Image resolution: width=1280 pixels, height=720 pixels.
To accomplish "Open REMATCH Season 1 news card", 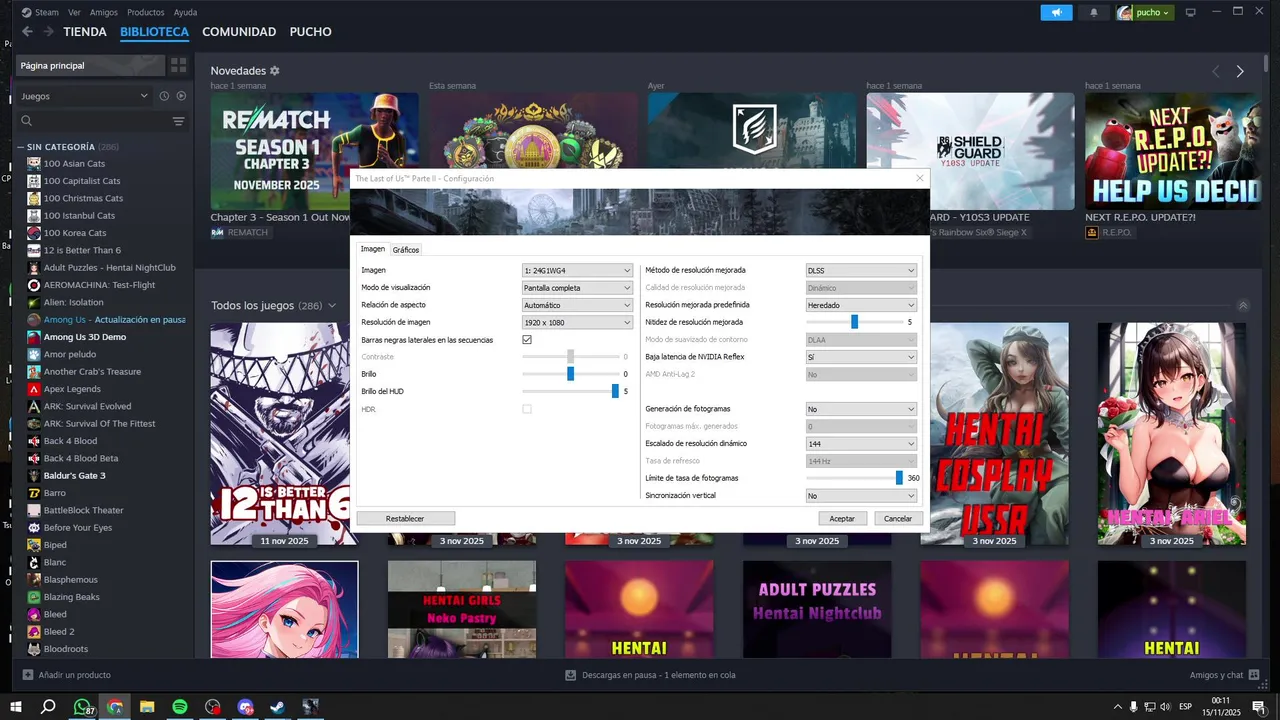I will [315, 151].
